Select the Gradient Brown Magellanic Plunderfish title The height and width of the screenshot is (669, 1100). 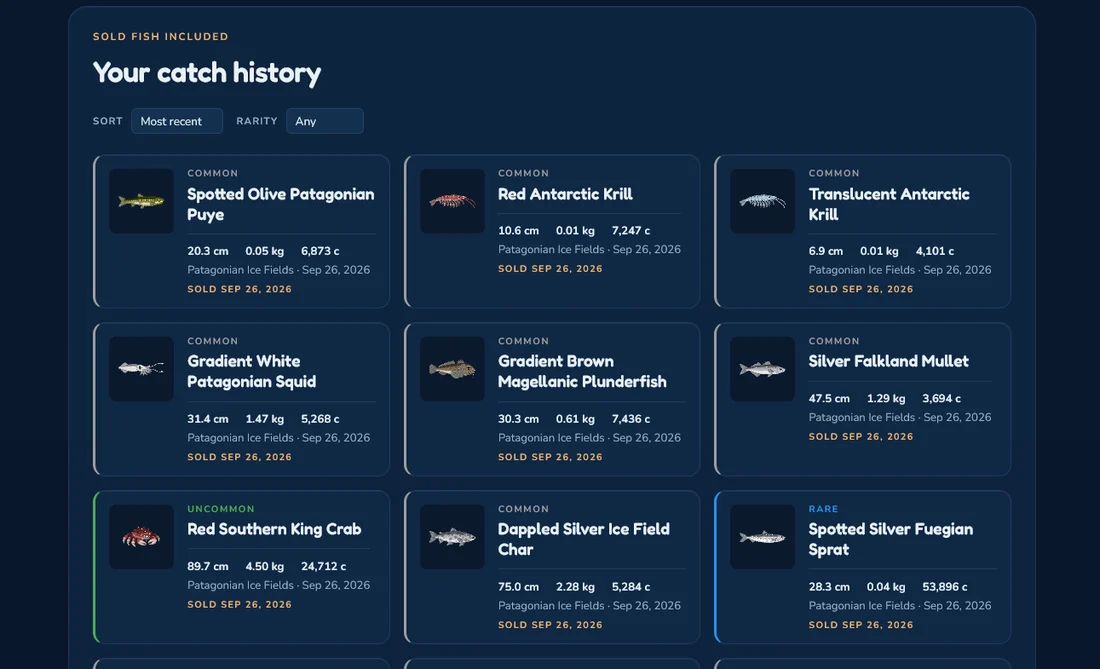[582, 372]
